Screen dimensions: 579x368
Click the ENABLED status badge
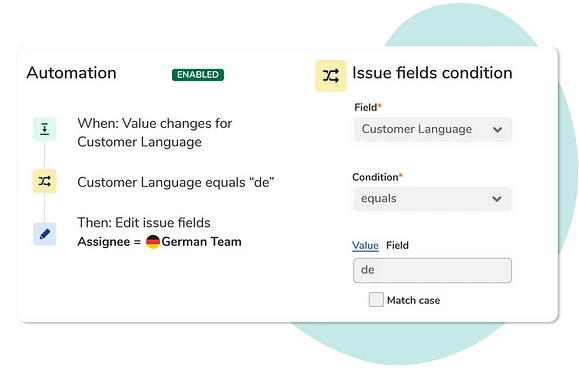pyautogui.click(x=198, y=75)
